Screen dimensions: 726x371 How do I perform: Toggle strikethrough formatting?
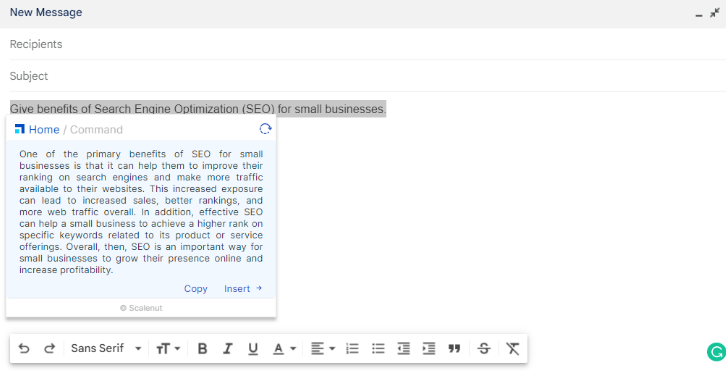click(484, 348)
